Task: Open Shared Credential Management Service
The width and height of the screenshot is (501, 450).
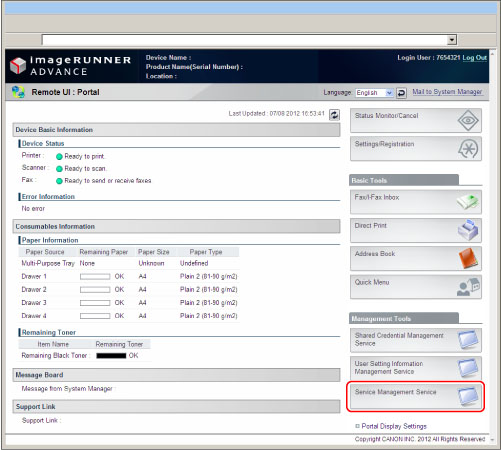Action: point(416,340)
